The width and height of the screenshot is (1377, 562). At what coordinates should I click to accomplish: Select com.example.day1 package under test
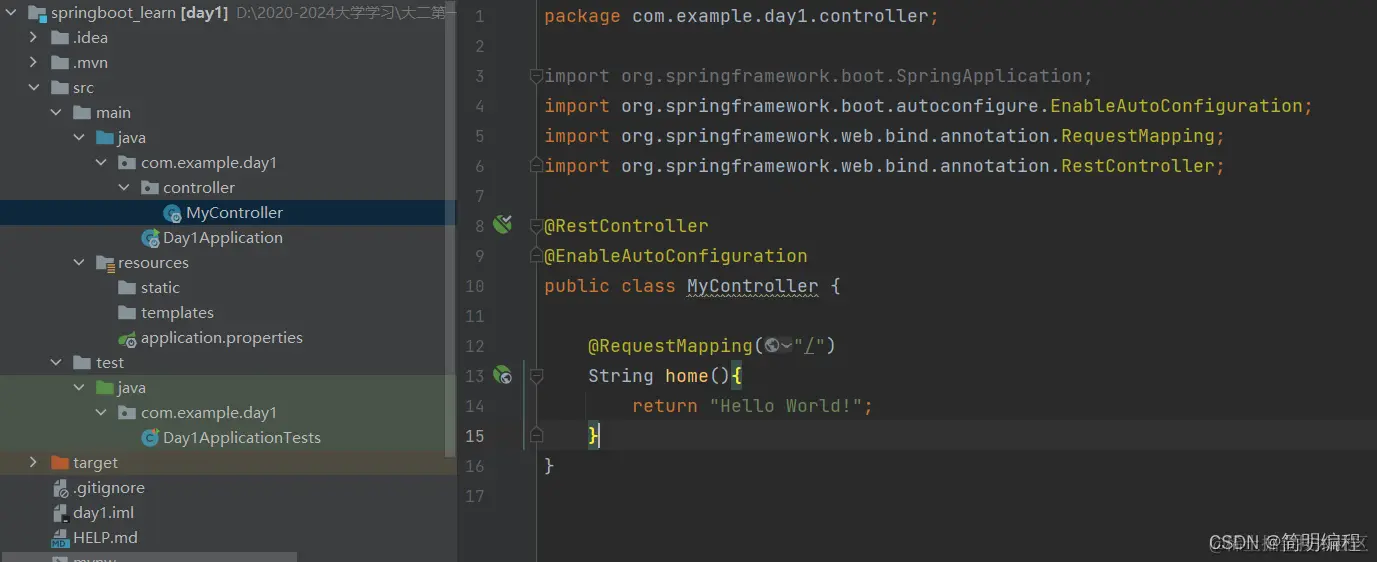coord(209,413)
